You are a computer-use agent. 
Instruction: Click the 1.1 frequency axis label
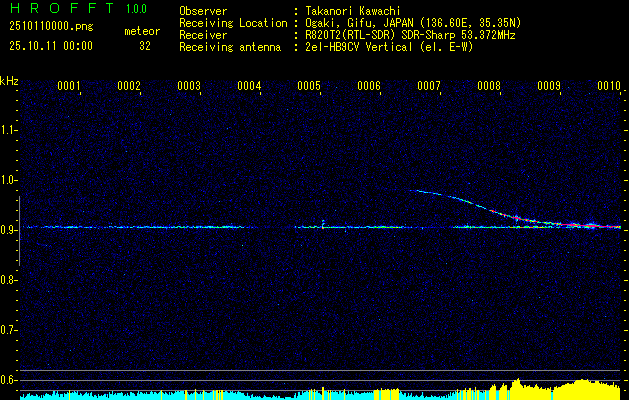(7, 130)
